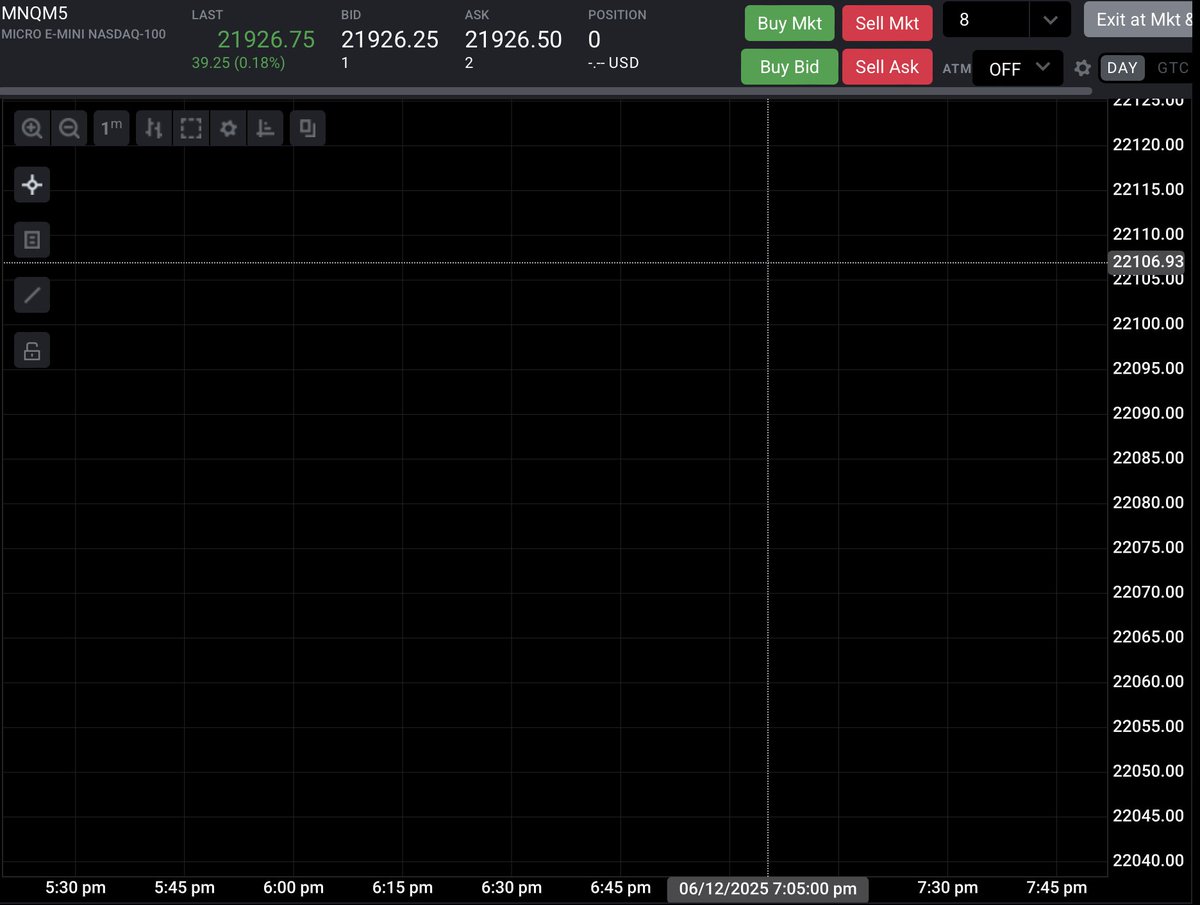This screenshot has width=1200, height=905.
Task: Select the crosshair cursor tool
Action: (32, 184)
